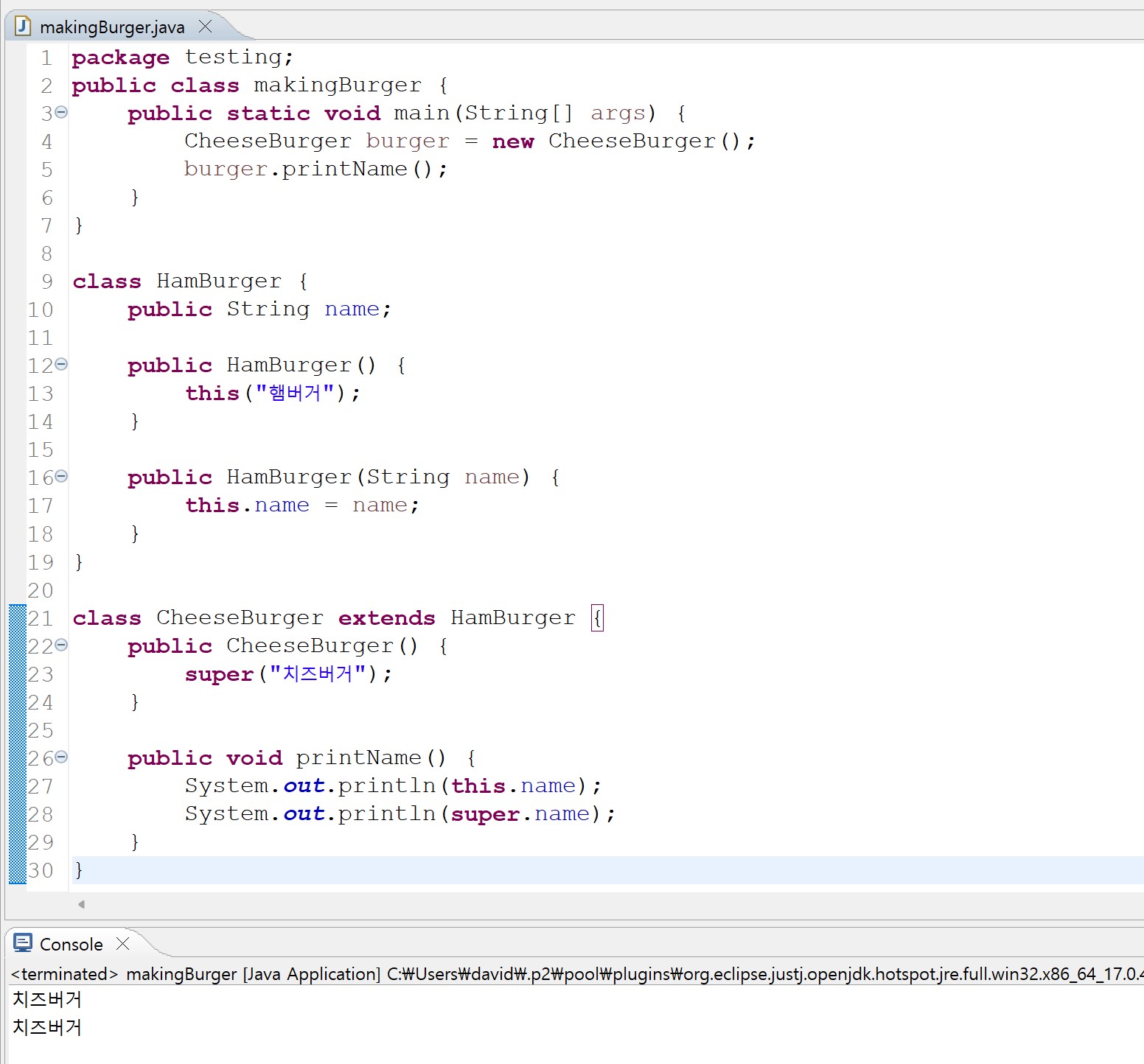Click the "햄버거" string literal
Viewport: 1144px width, 1064px height.
(295, 393)
